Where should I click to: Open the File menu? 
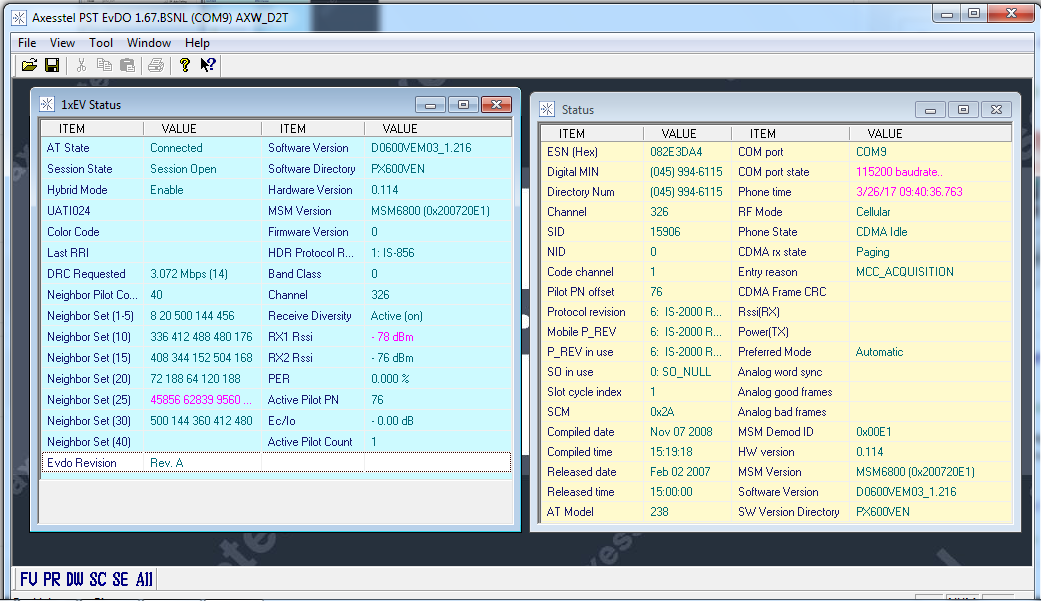point(27,43)
